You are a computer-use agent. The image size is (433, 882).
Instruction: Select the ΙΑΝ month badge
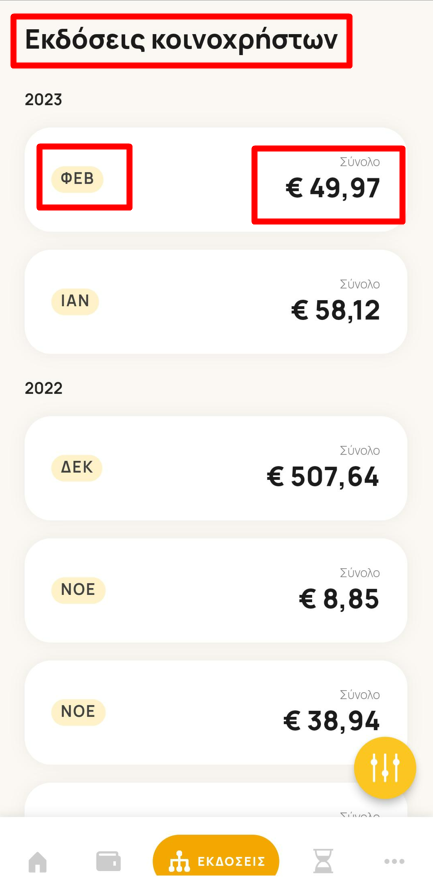click(x=75, y=301)
